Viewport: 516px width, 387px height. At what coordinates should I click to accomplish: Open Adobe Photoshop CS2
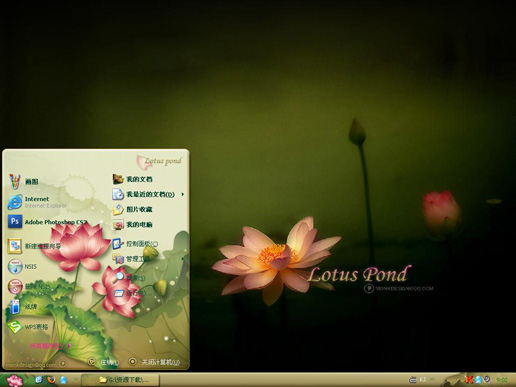pyautogui.click(x=47, y=222)
